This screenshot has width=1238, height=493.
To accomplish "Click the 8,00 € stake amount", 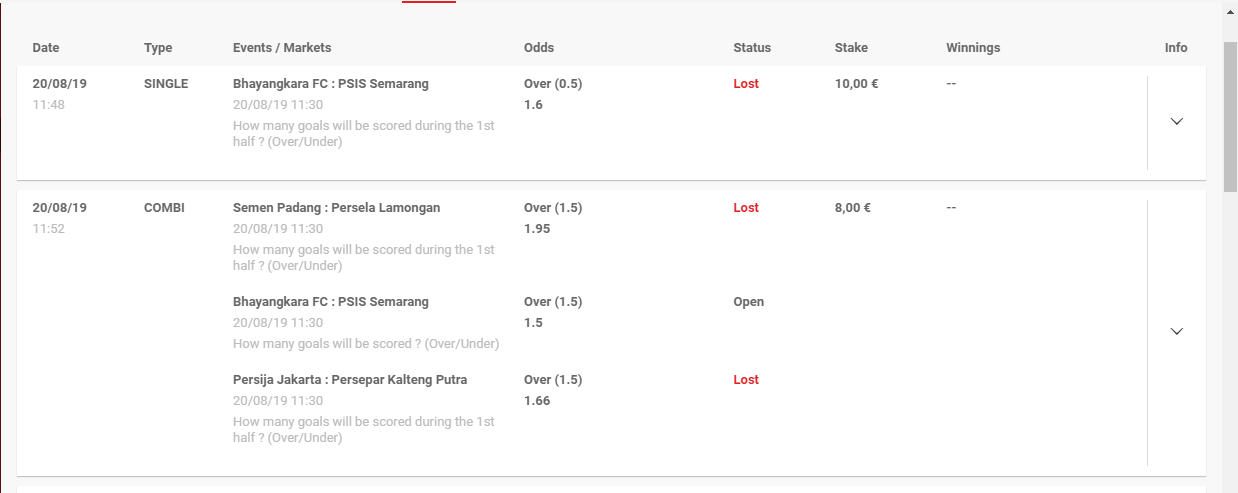I will (x=852, y=208).
